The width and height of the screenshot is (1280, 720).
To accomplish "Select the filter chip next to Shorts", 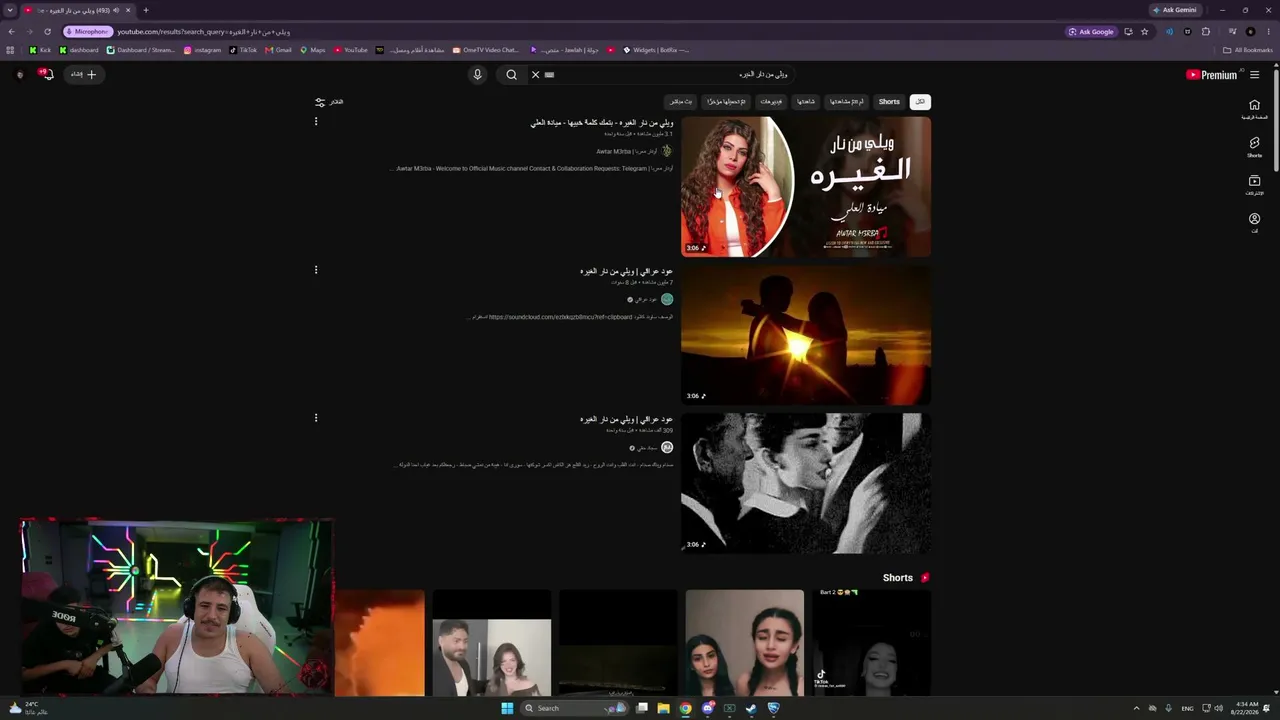I will (847, 102).
